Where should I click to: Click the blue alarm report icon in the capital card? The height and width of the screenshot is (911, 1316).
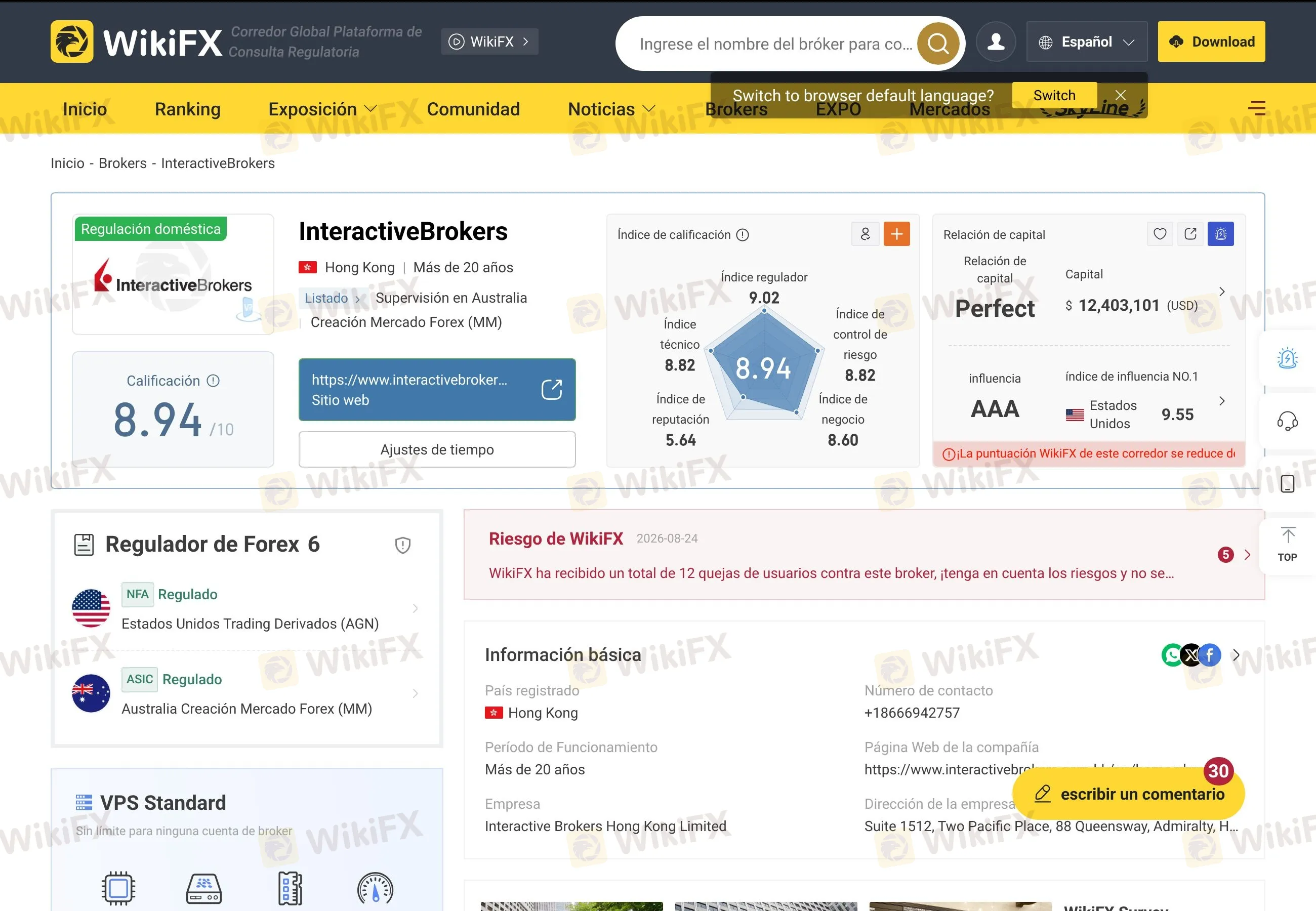coord(1221,234)
